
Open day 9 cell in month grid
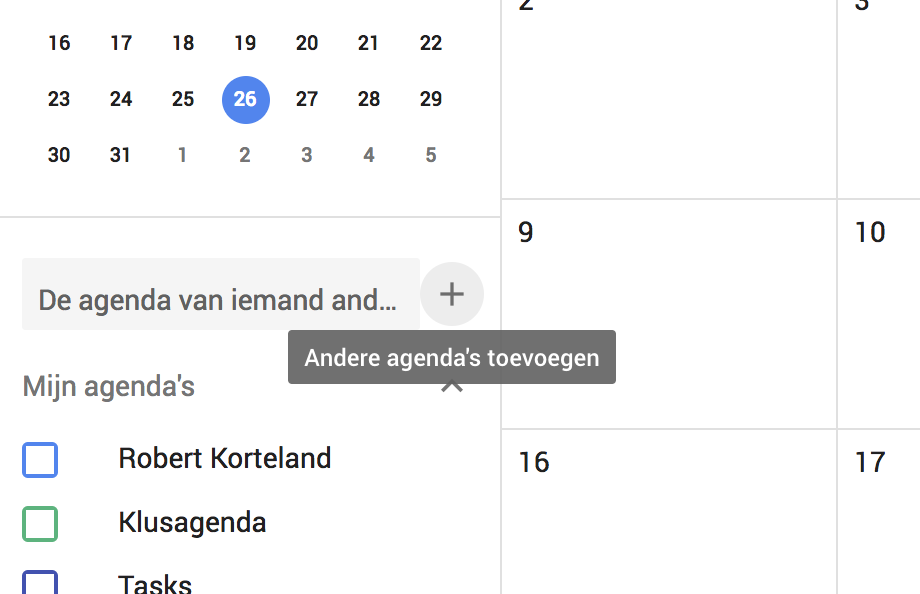(x=668, y=320)
